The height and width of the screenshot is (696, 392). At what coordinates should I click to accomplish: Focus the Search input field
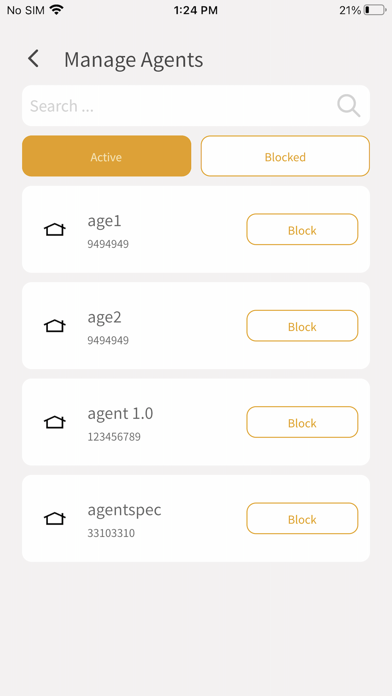[x=196, y=106]
